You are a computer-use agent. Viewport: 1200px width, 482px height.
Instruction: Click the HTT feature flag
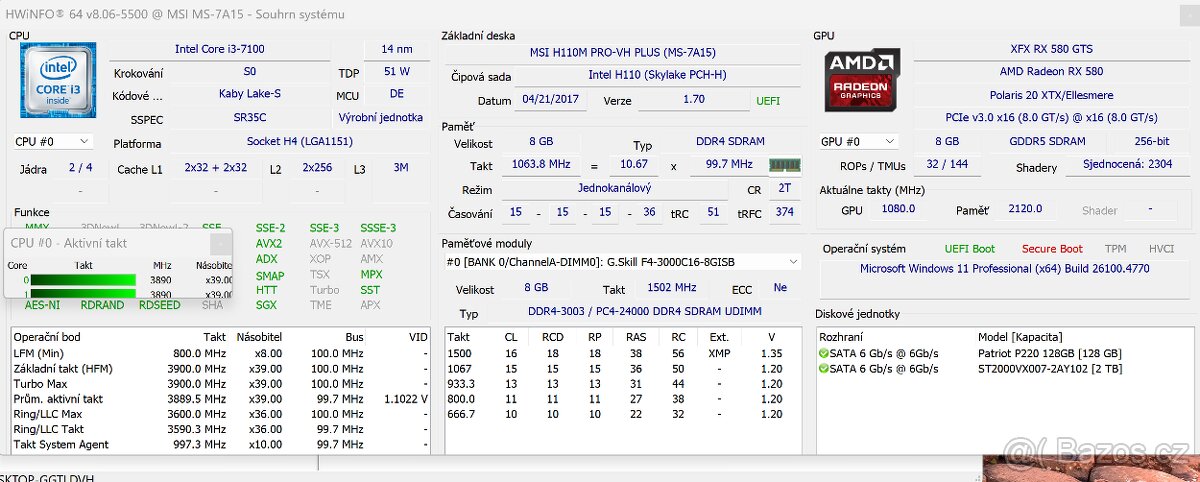click(x=267, y=290)
